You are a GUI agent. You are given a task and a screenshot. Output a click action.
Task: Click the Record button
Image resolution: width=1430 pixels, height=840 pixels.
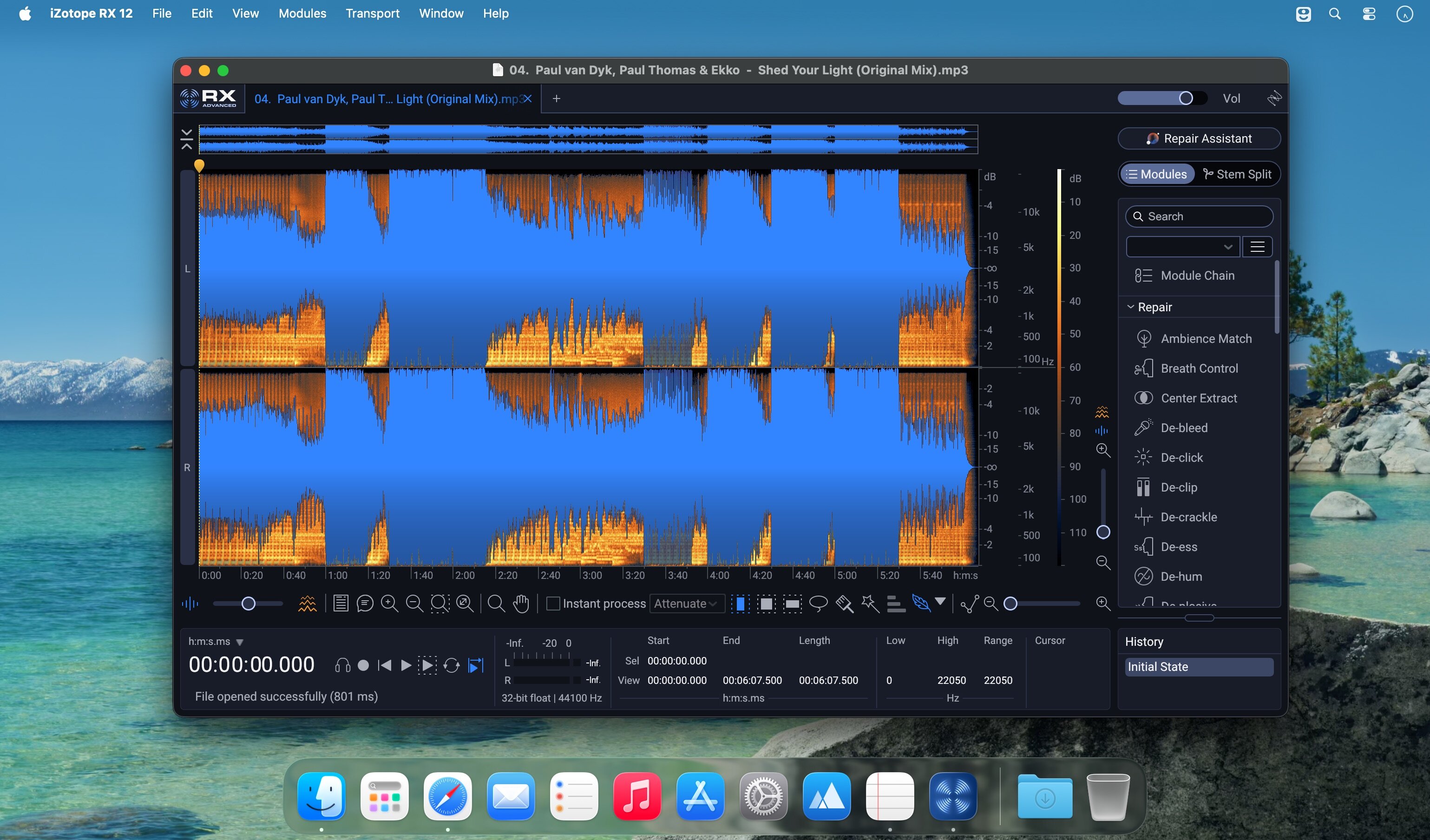363,665
